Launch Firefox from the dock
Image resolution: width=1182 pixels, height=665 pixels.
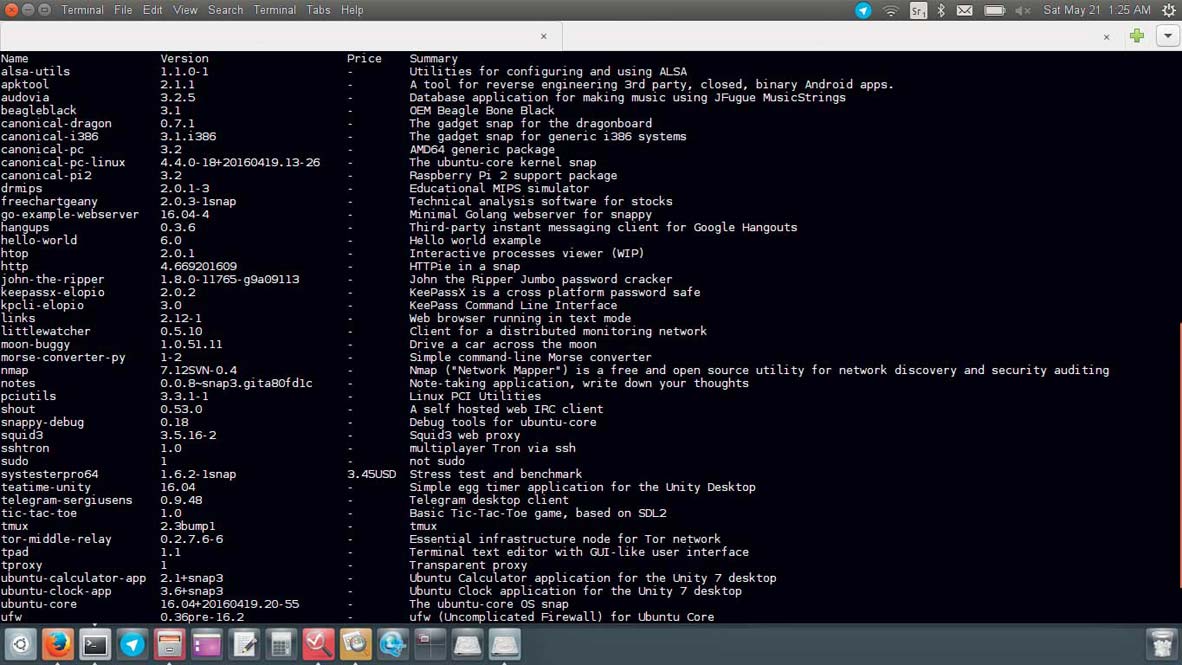pos(58,645)
